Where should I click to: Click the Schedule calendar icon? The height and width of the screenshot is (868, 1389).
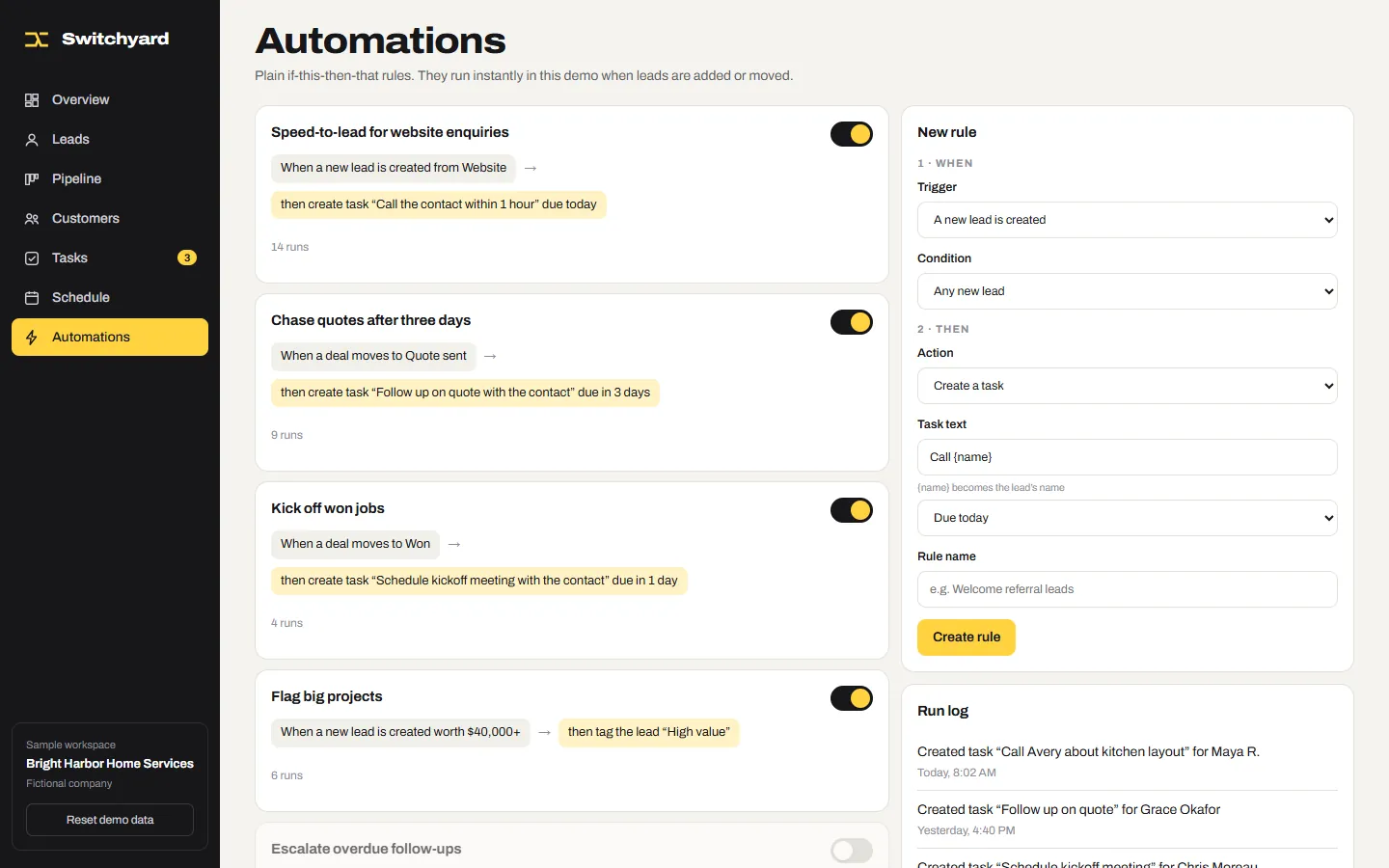point(32,298)
